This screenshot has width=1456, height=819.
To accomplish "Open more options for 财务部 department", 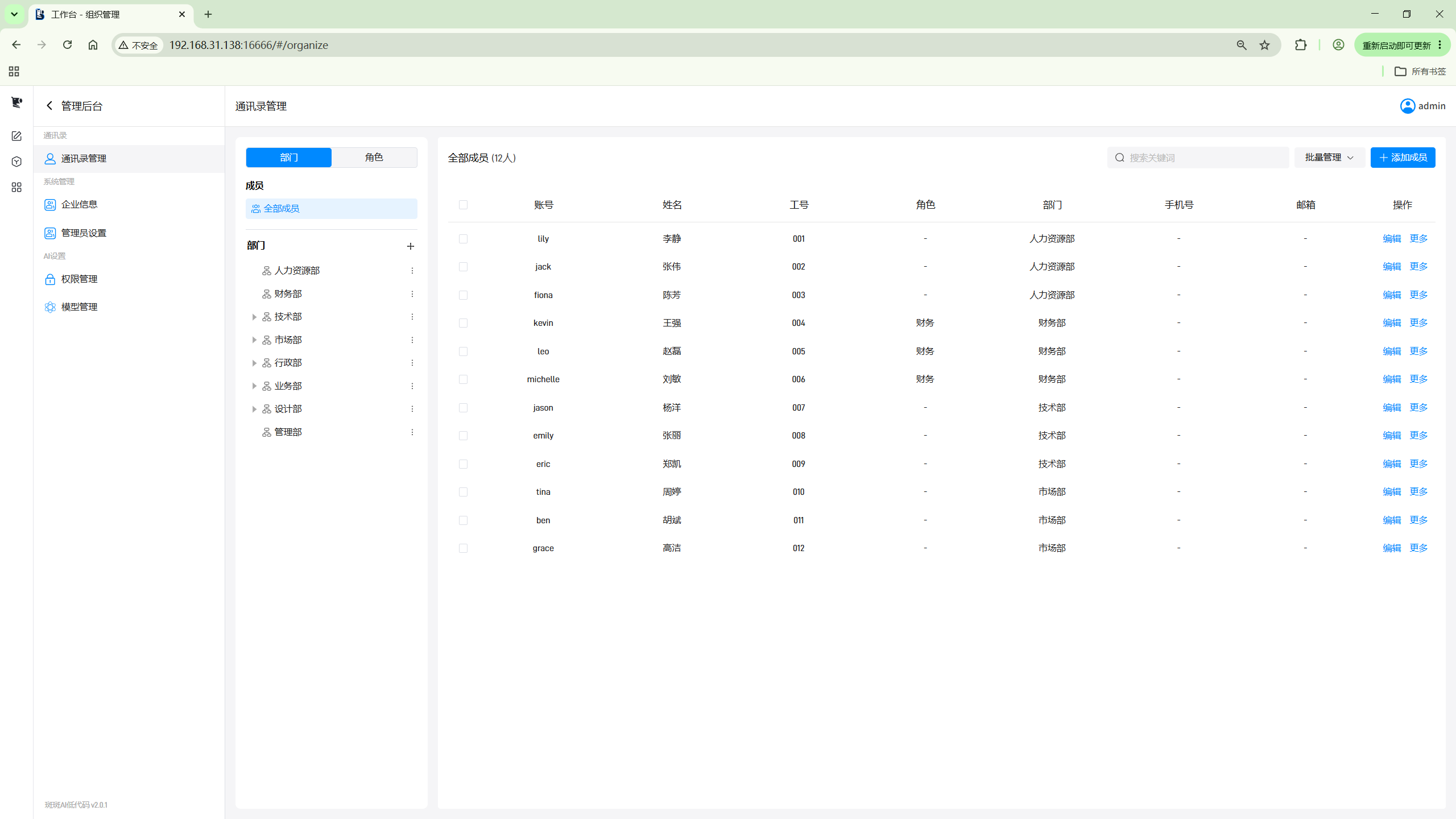I will click(412, 294).
